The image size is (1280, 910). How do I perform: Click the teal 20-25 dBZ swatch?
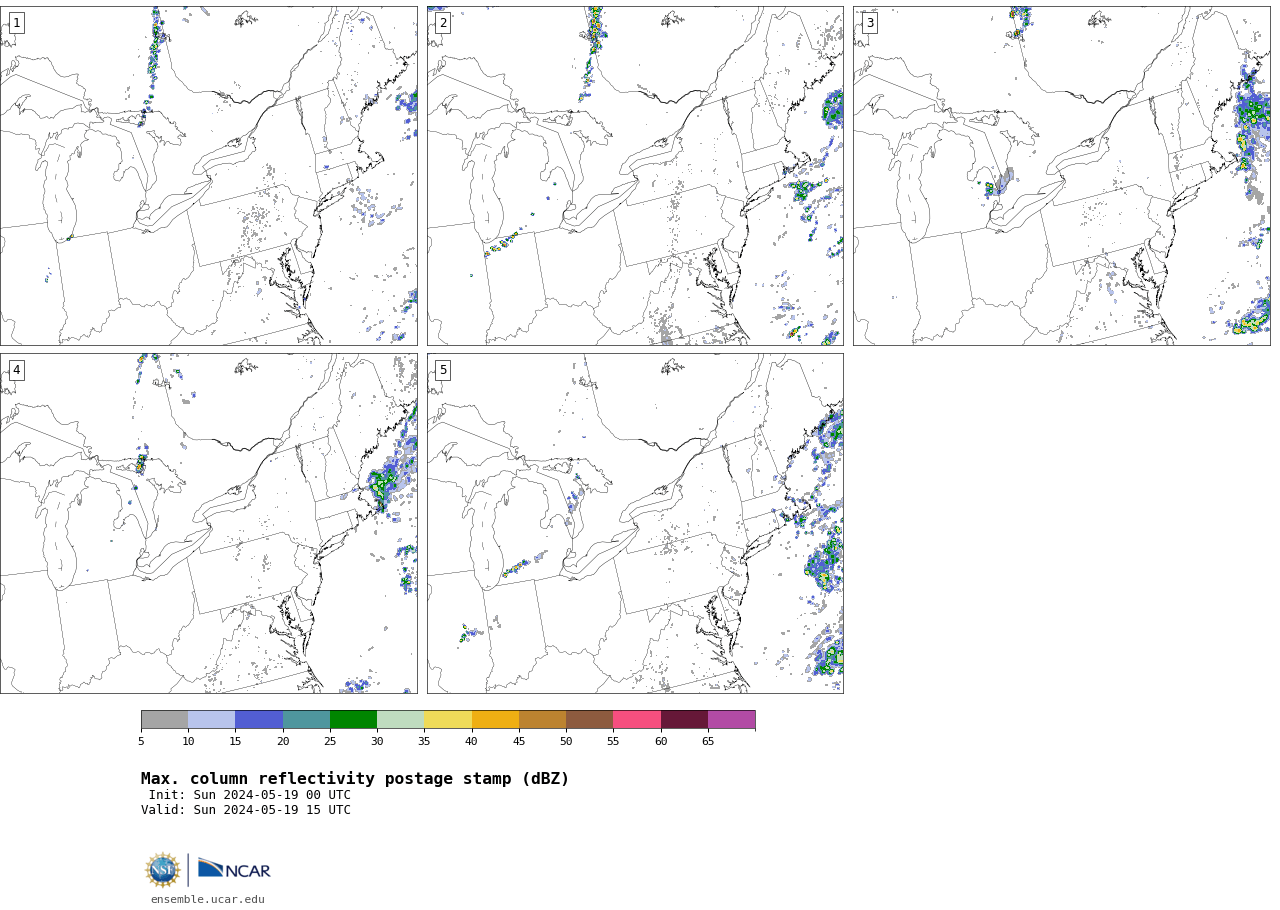tap(306, 720)
